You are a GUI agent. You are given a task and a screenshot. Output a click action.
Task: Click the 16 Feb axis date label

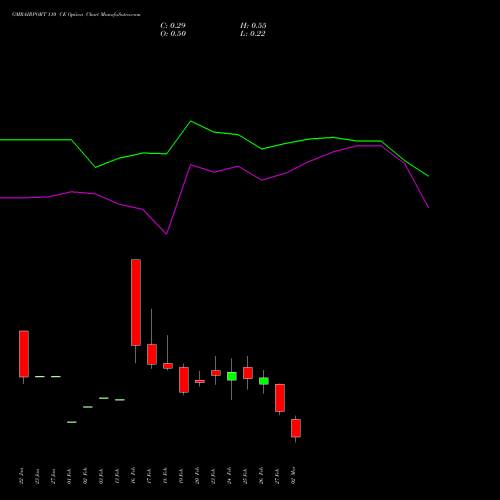point(134,476)
